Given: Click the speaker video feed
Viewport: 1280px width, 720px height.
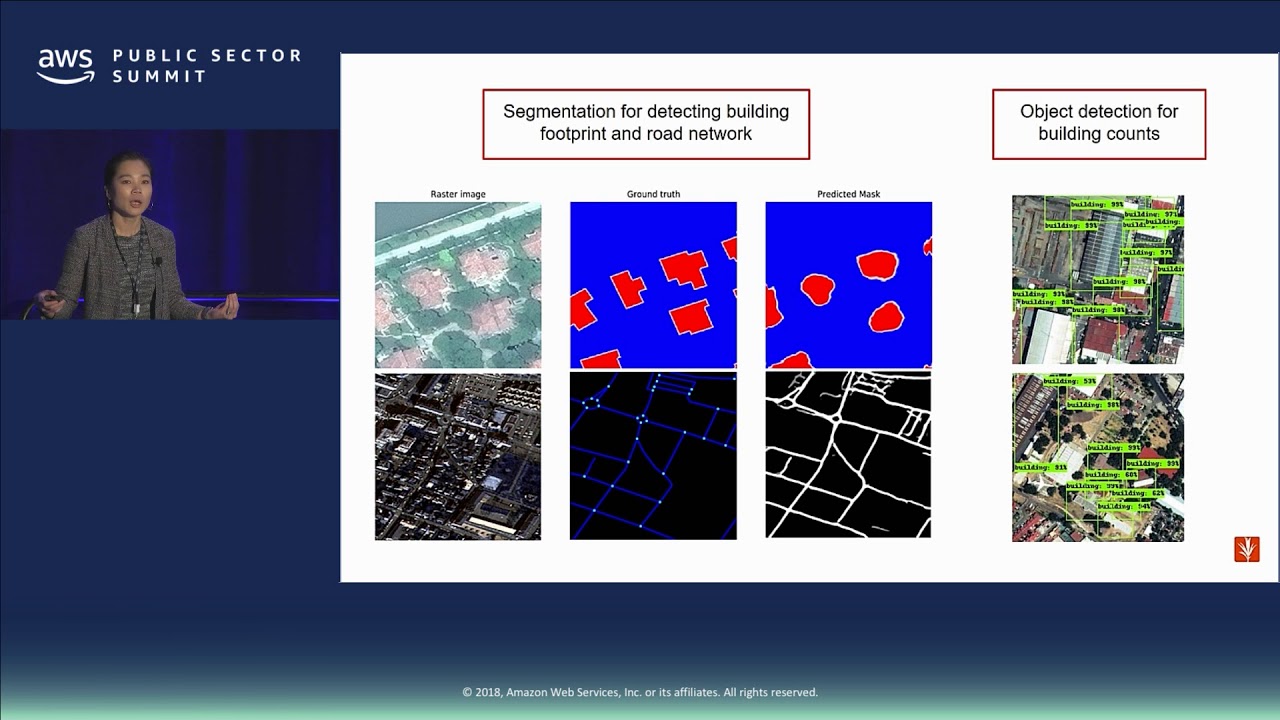Looking at the screenshot, I should (x=169, y=225).
